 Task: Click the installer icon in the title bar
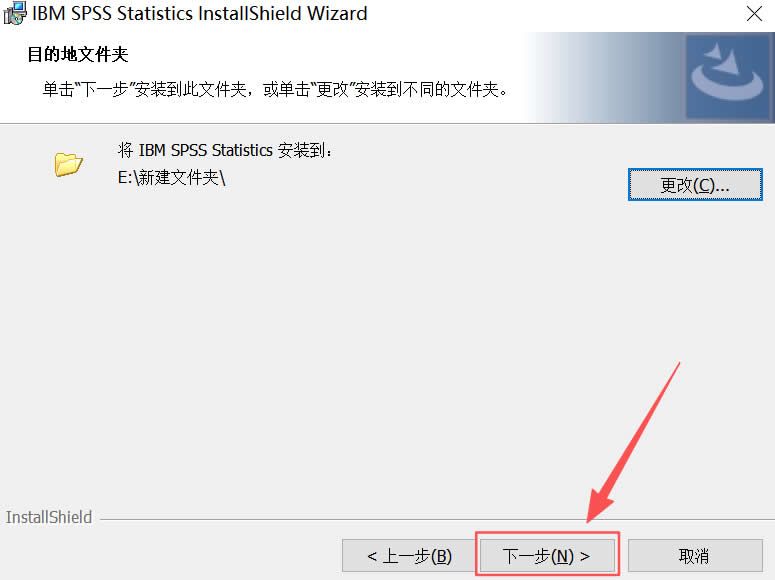point(14,13)
